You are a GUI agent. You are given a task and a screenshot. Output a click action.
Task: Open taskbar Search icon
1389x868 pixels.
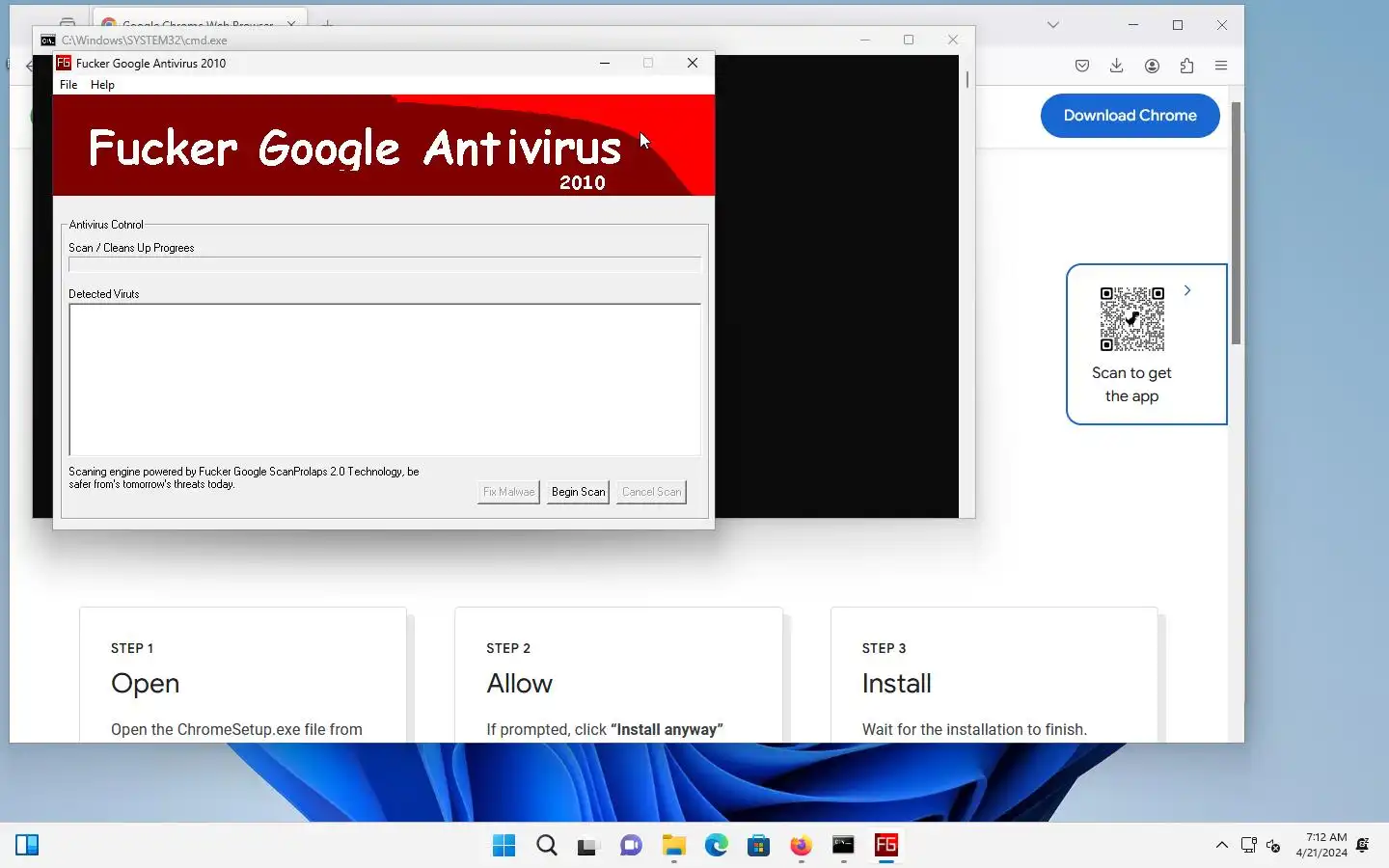546,846
